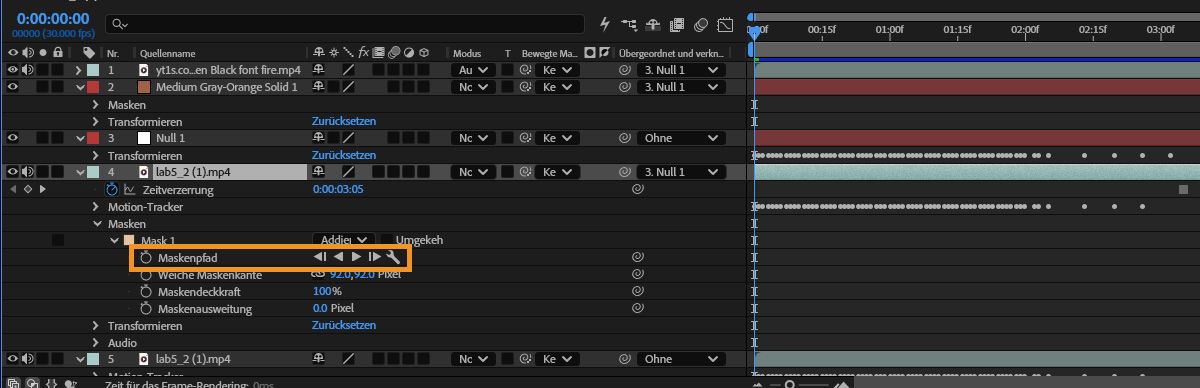Viewport: 1200px width, 388px height.
Task: Toggle keyframe diamond for Zeitverzerrung
Action: [x=27, y=189]
